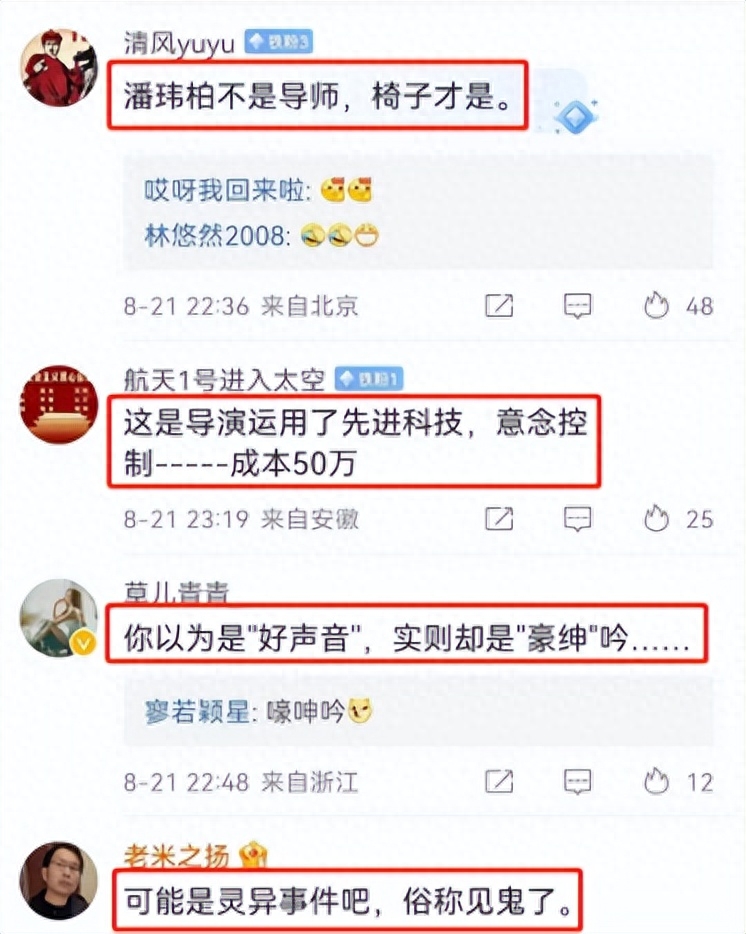Like the comment from 航天1号进入太空
Image resolution: width=746 pixels, height=934 pixels.
coord(657,519)
